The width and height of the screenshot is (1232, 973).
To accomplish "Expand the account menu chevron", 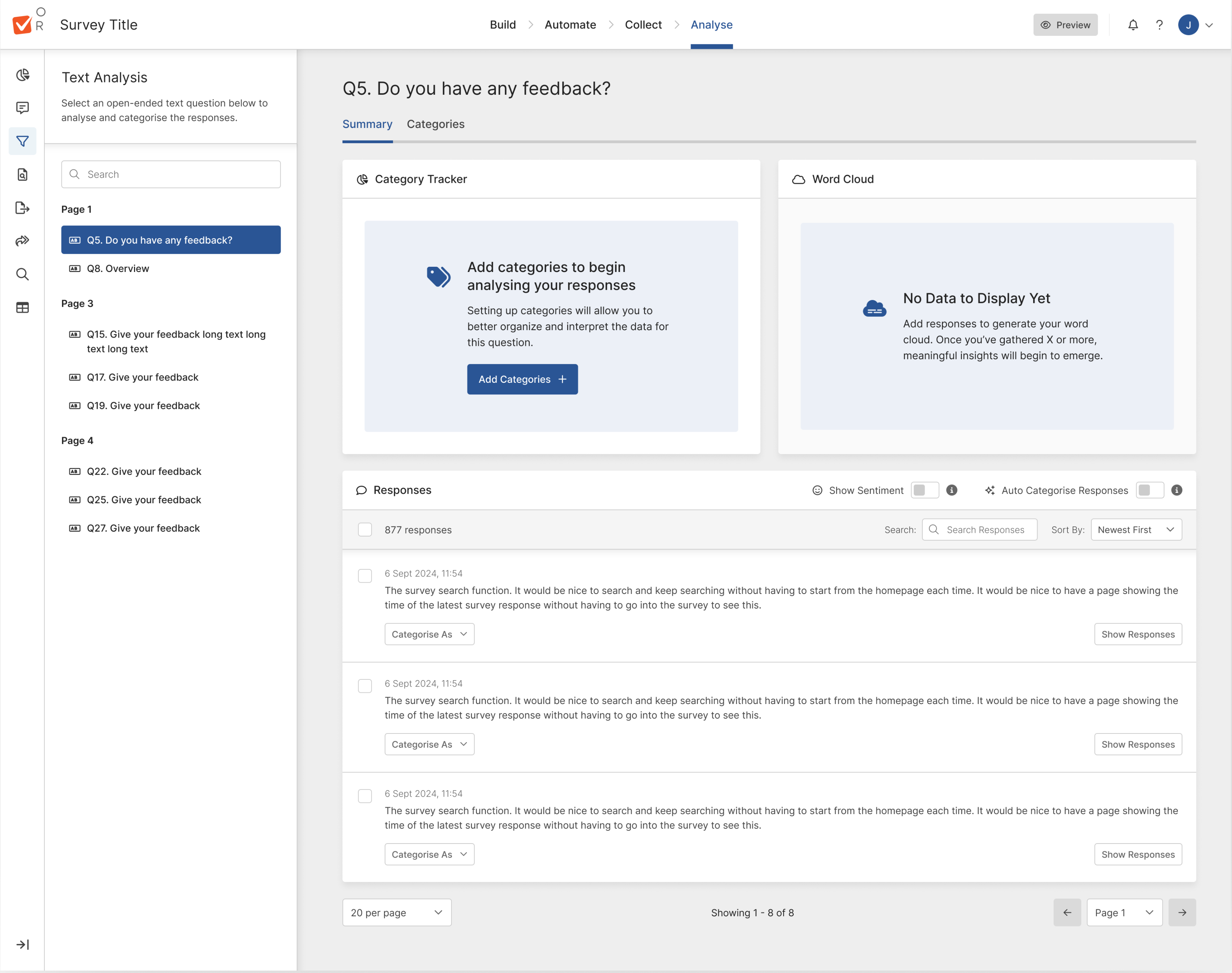I will pyautogui.click(x=1209, y=25).
